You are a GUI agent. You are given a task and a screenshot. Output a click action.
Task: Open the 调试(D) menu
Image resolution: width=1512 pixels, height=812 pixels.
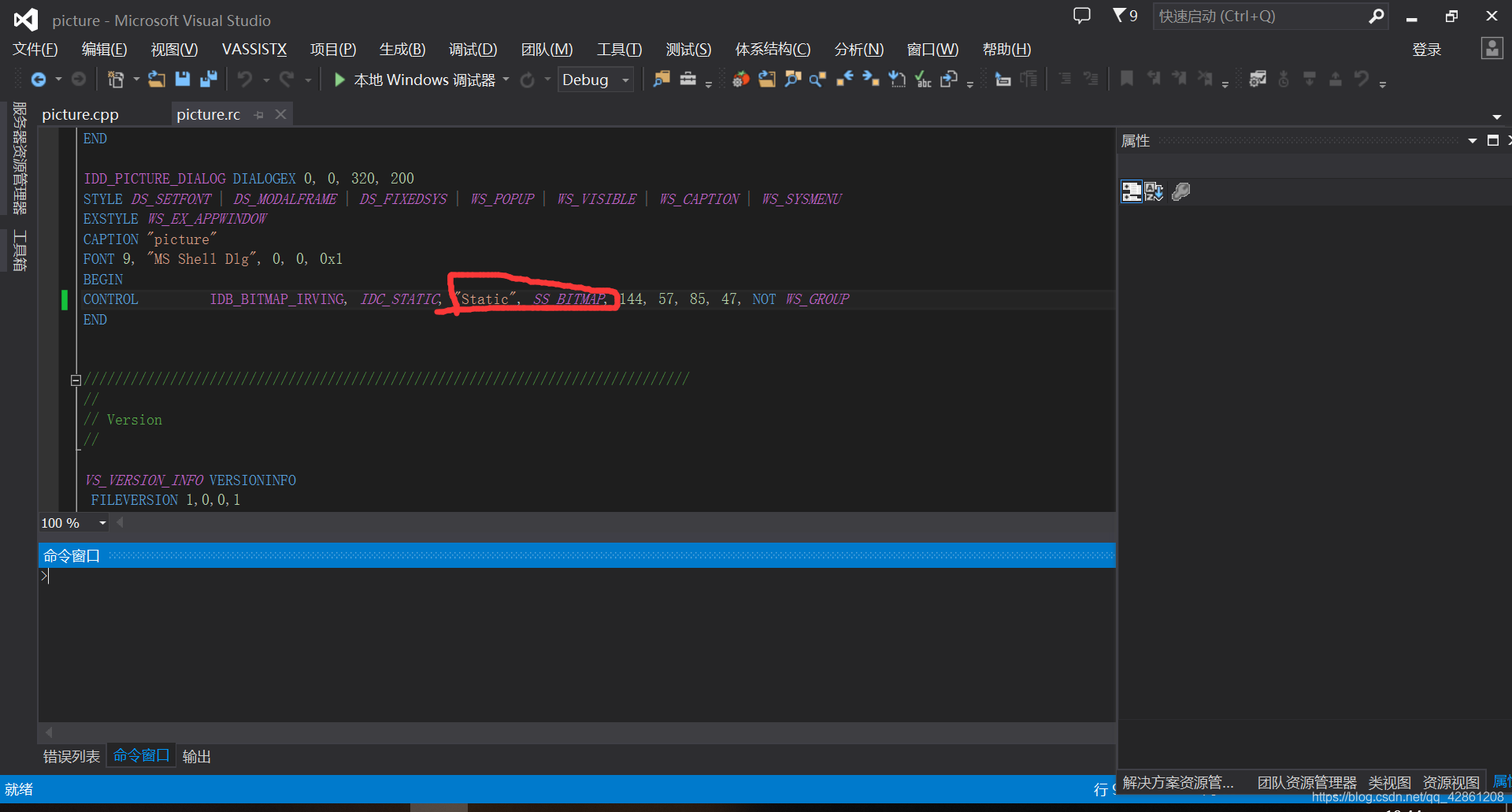(472, 50)
